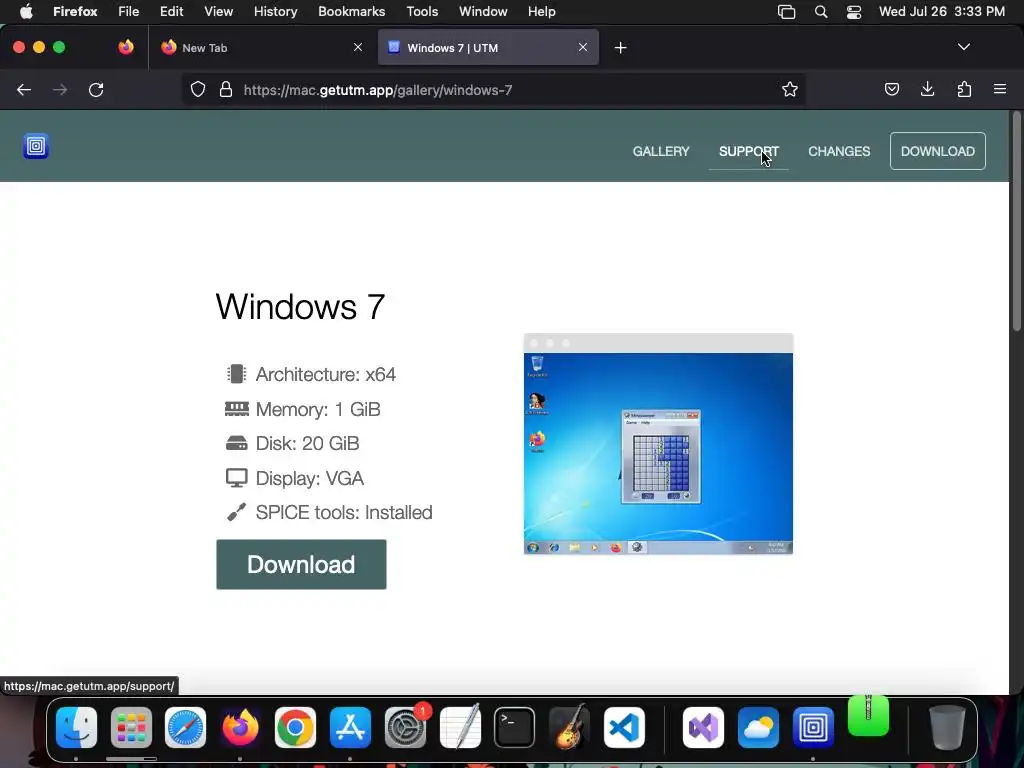Click the padlock site info icon
This screenshot has width=1024, height=768.
coord(226,89)
